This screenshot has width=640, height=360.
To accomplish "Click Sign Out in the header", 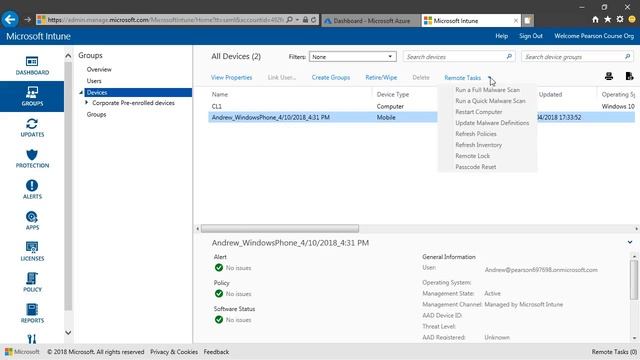I will click(531, 36).
